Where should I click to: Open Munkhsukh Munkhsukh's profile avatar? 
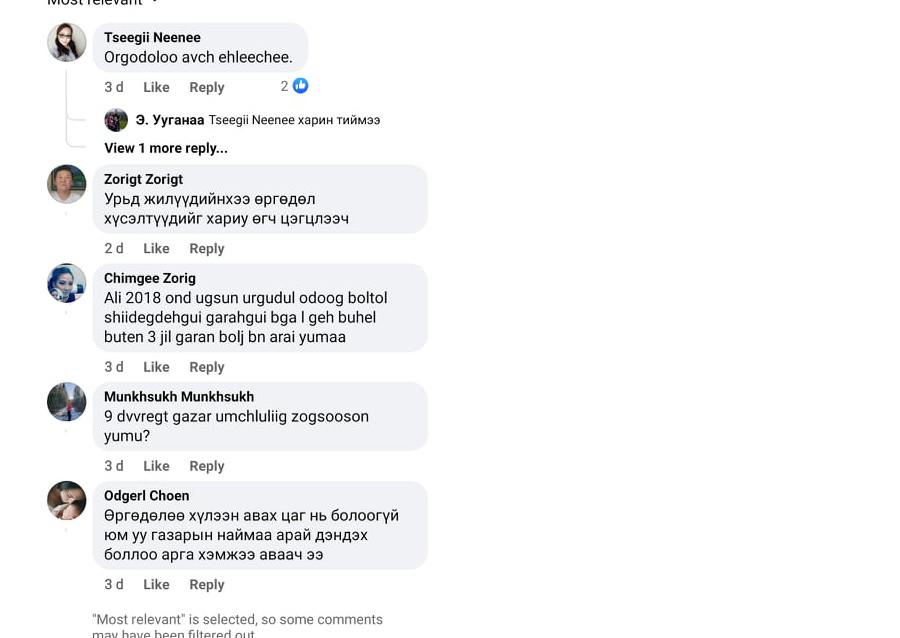click(67, 401)
